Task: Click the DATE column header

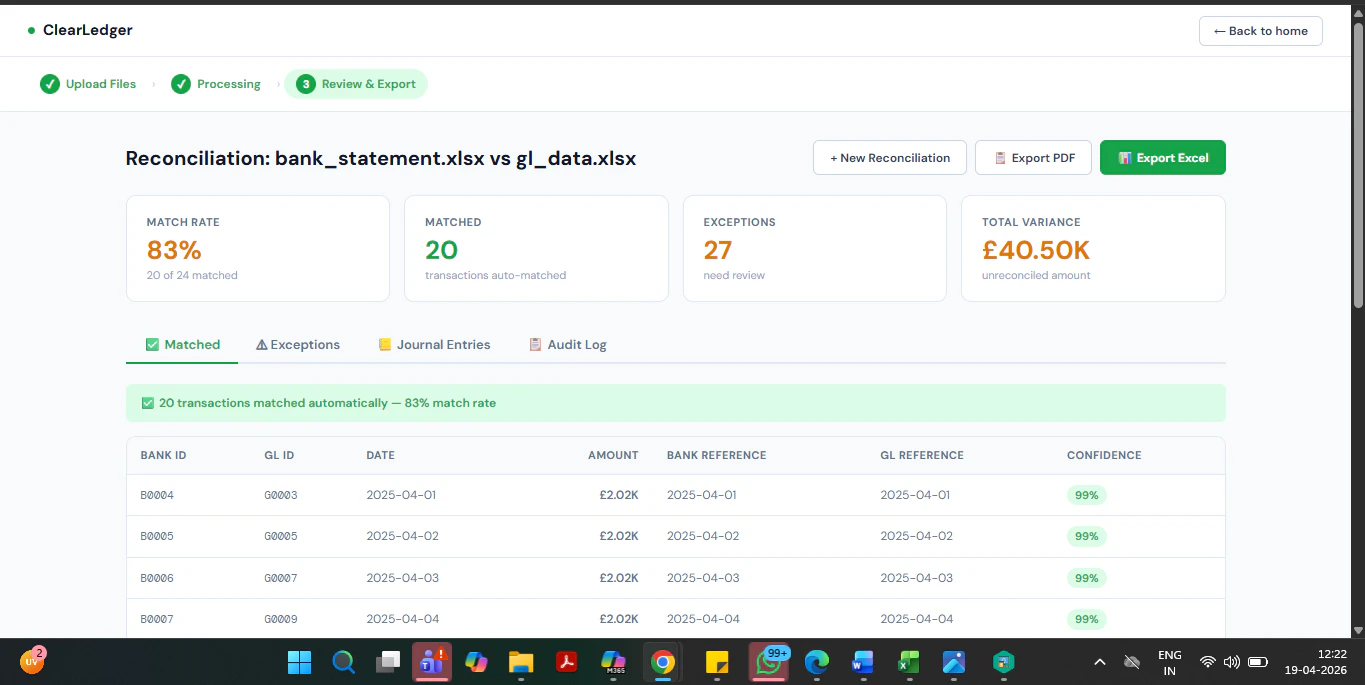Action: [x=380, y=455]
